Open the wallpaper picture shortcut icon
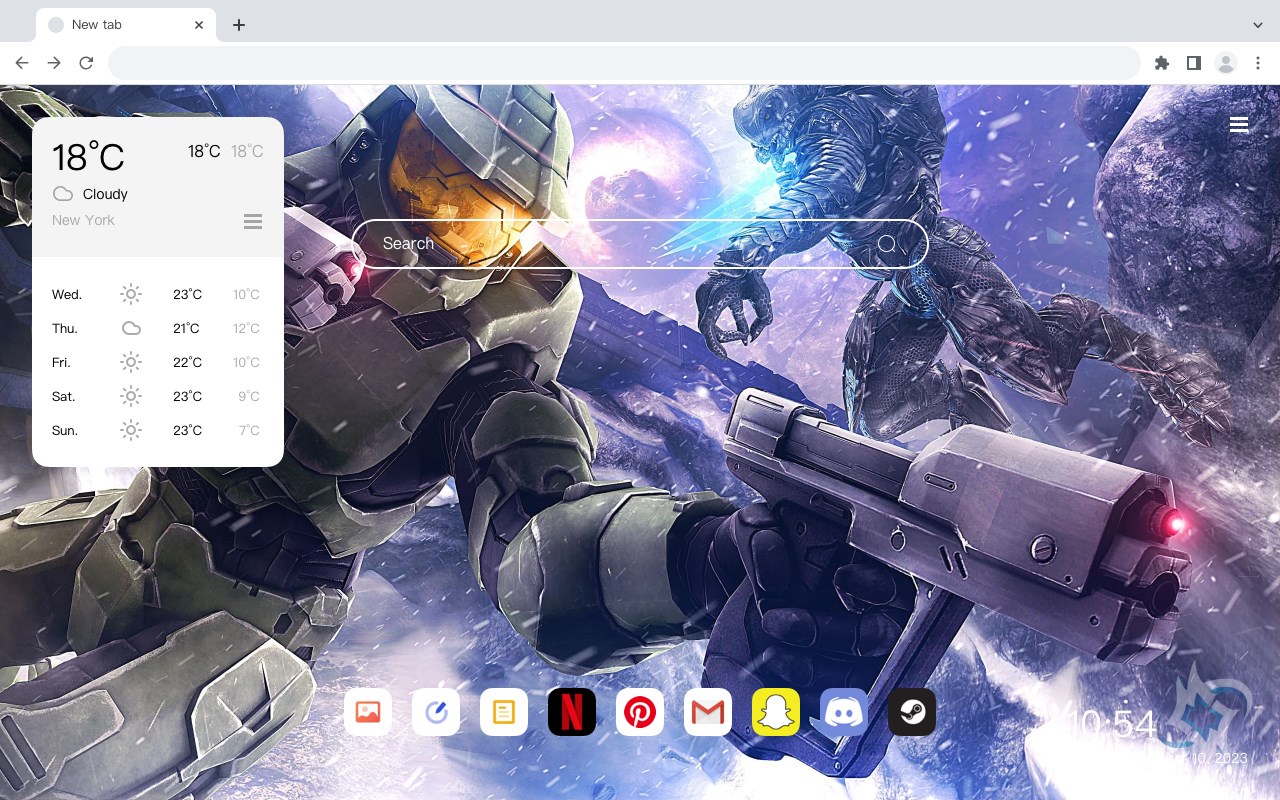The image size is (1280, 800). (368, 712)
